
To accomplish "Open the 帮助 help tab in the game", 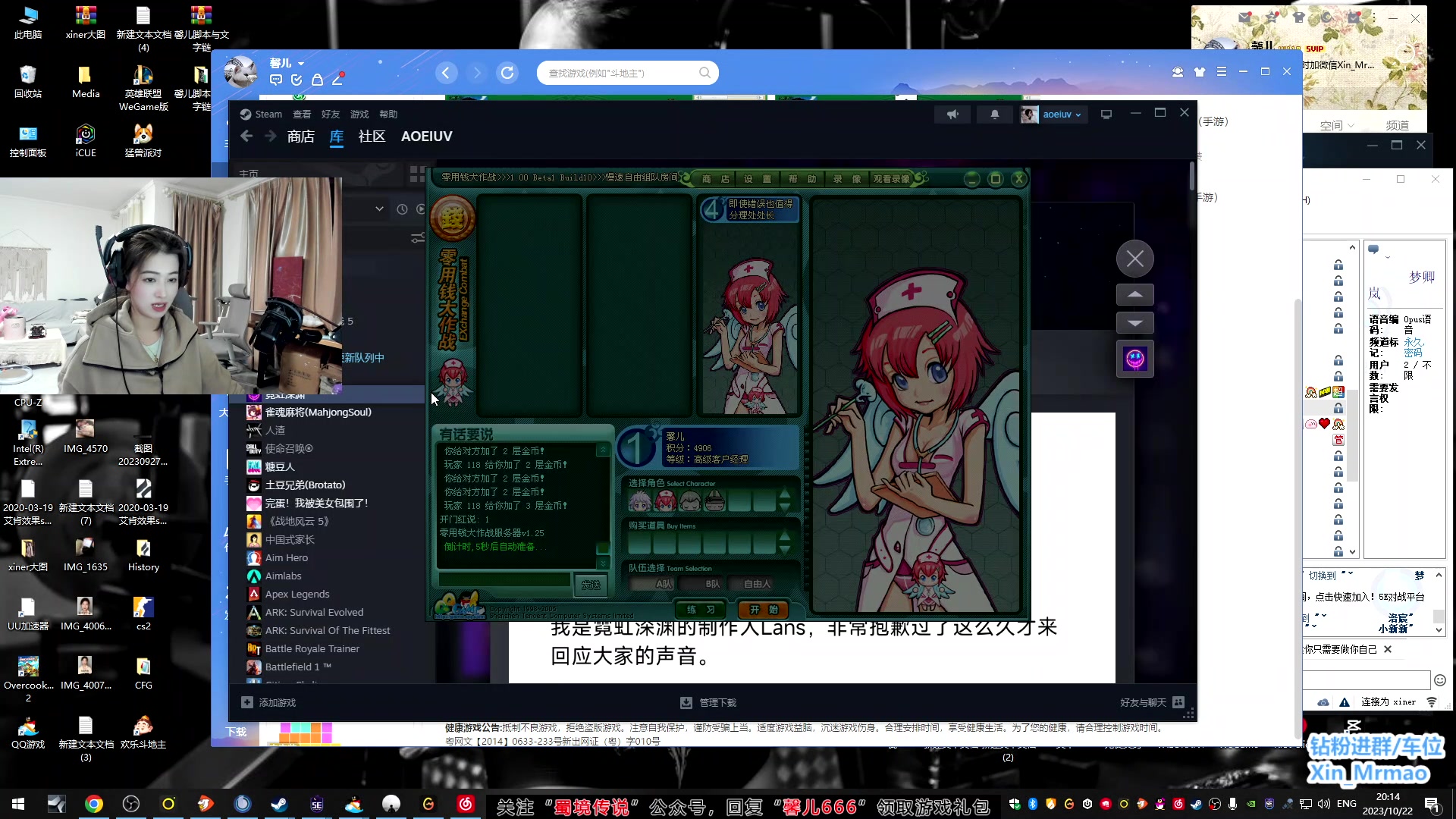I will pos(802,179).
